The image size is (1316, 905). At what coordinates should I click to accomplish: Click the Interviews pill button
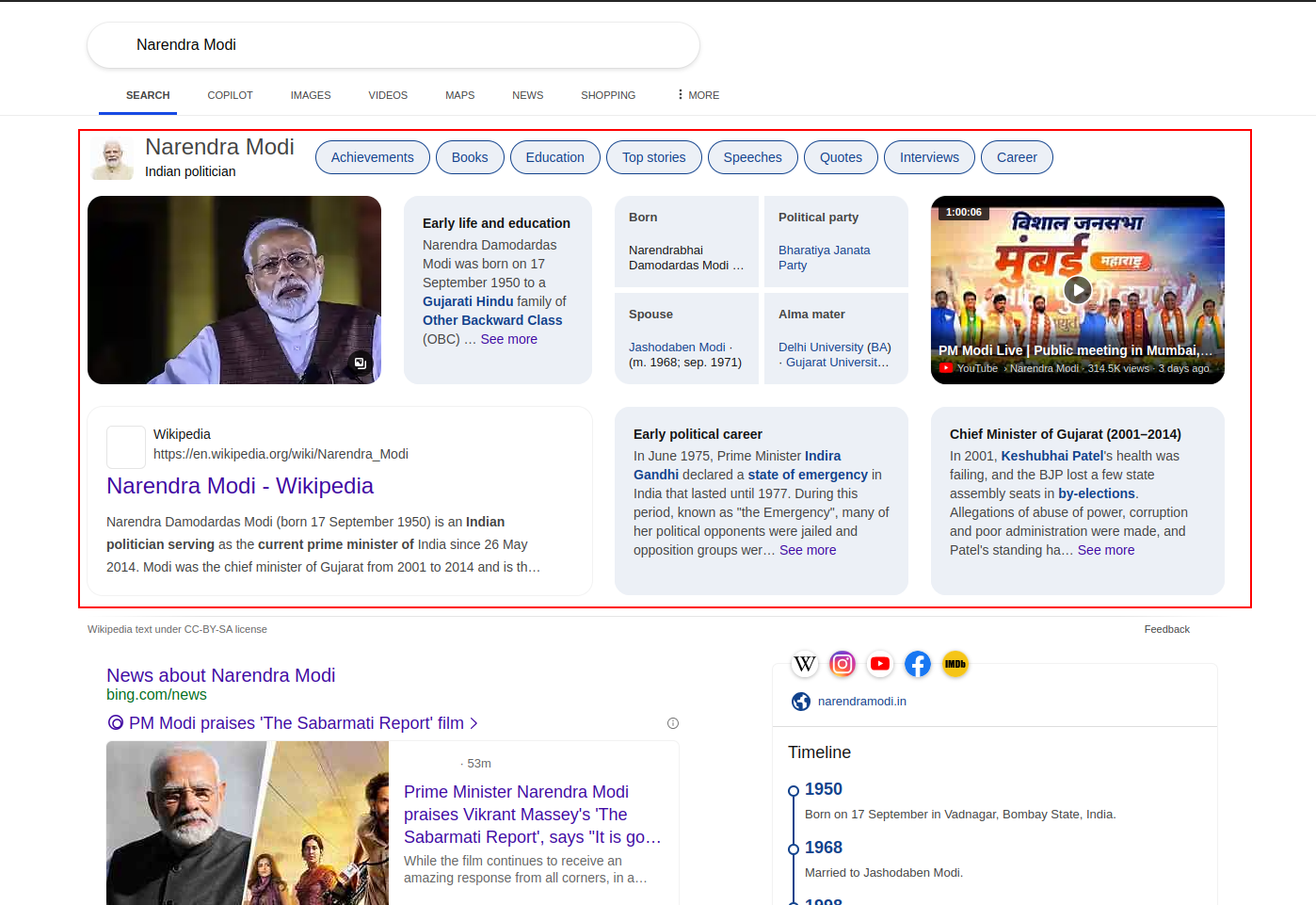pos(929,157)
